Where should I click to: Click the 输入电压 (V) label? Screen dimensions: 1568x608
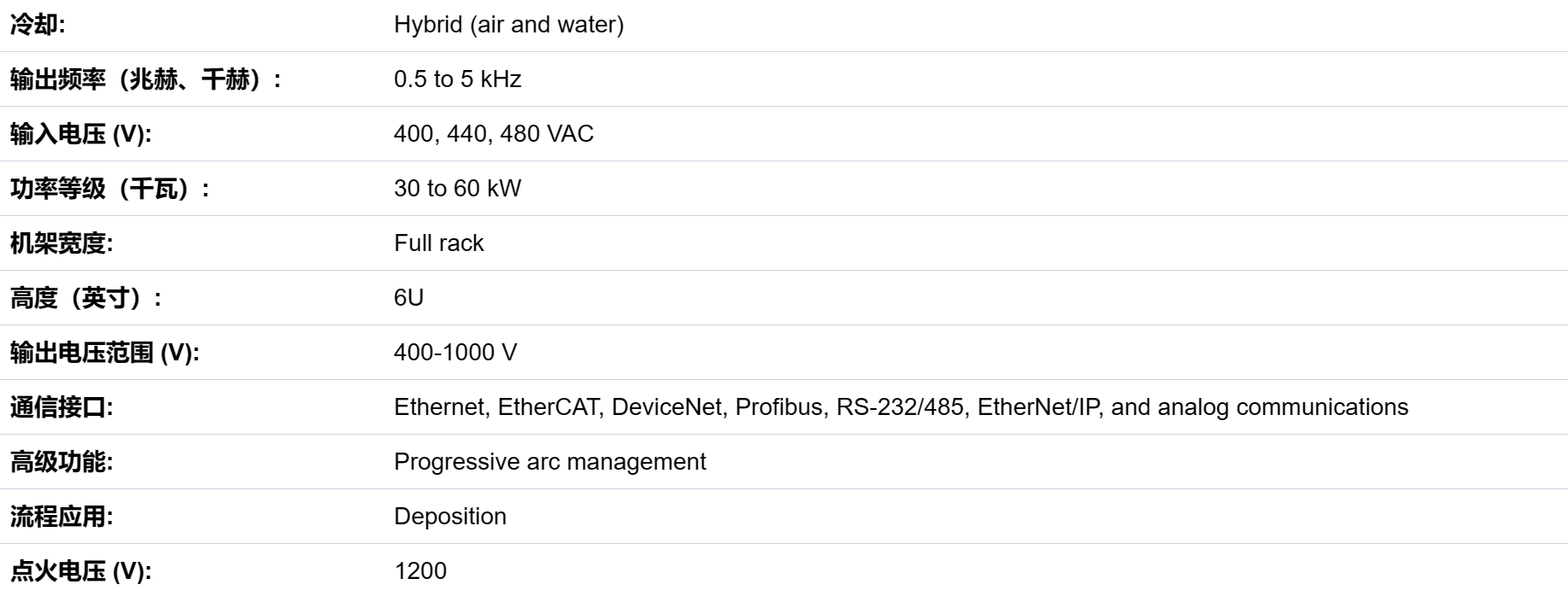point(80,134)
